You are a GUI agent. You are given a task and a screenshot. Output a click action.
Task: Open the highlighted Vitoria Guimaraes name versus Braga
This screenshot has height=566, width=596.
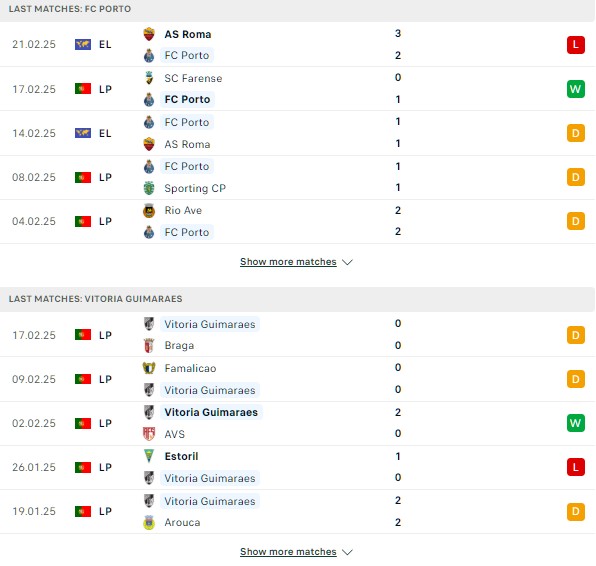pyautogui.click(x=210, y=324)
